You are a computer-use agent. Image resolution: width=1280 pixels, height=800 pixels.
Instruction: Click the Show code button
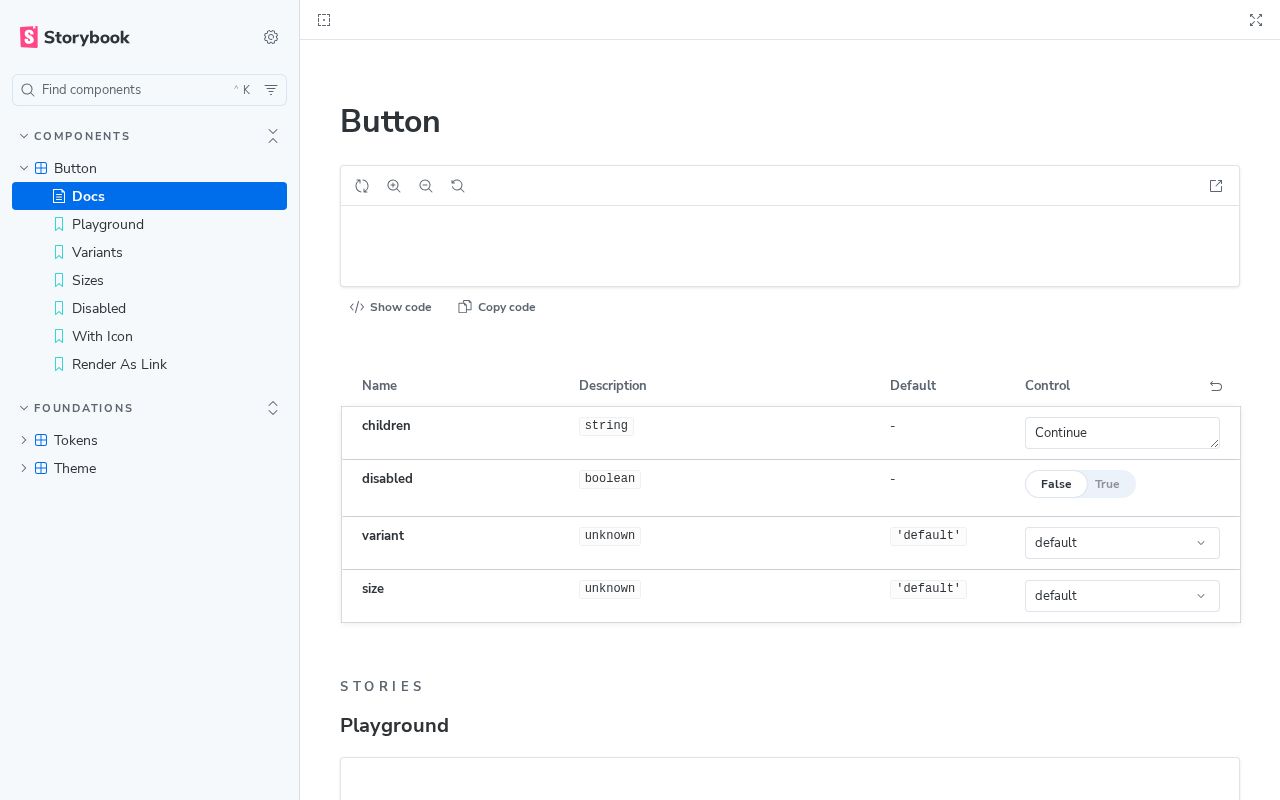pos(390,307)
